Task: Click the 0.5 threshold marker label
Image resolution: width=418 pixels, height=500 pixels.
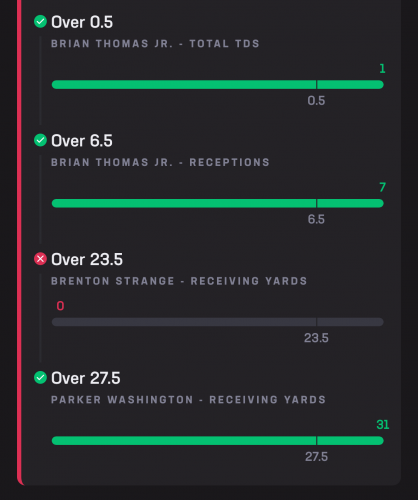Action: 316,101
